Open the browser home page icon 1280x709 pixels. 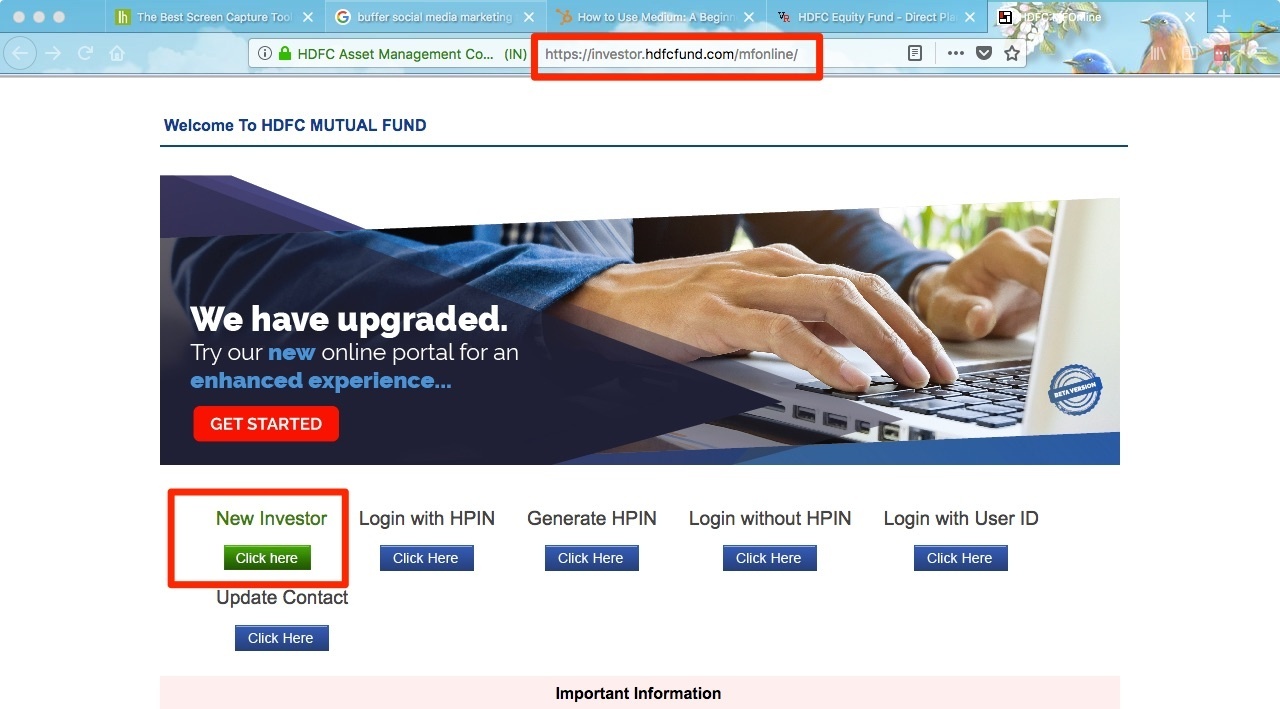coord(117,53)
